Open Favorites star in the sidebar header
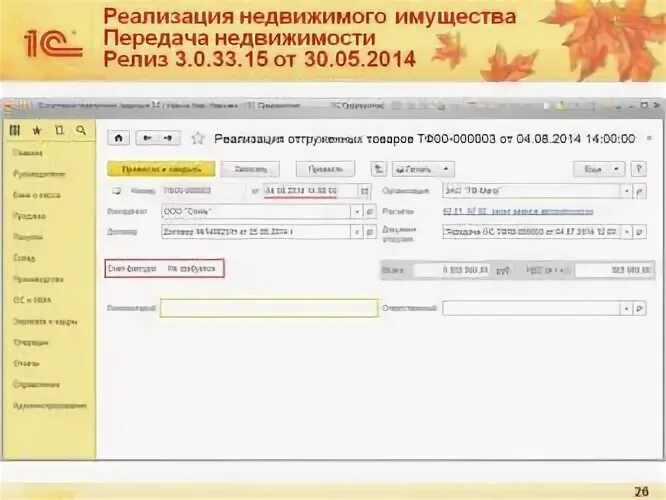666x500 pixels. pos(37,130)
